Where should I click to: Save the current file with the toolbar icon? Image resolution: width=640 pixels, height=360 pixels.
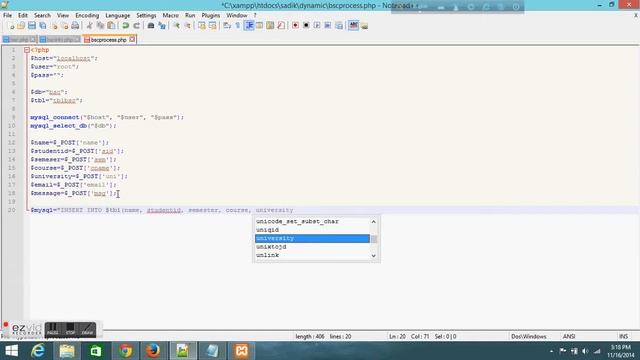(31, 26)
